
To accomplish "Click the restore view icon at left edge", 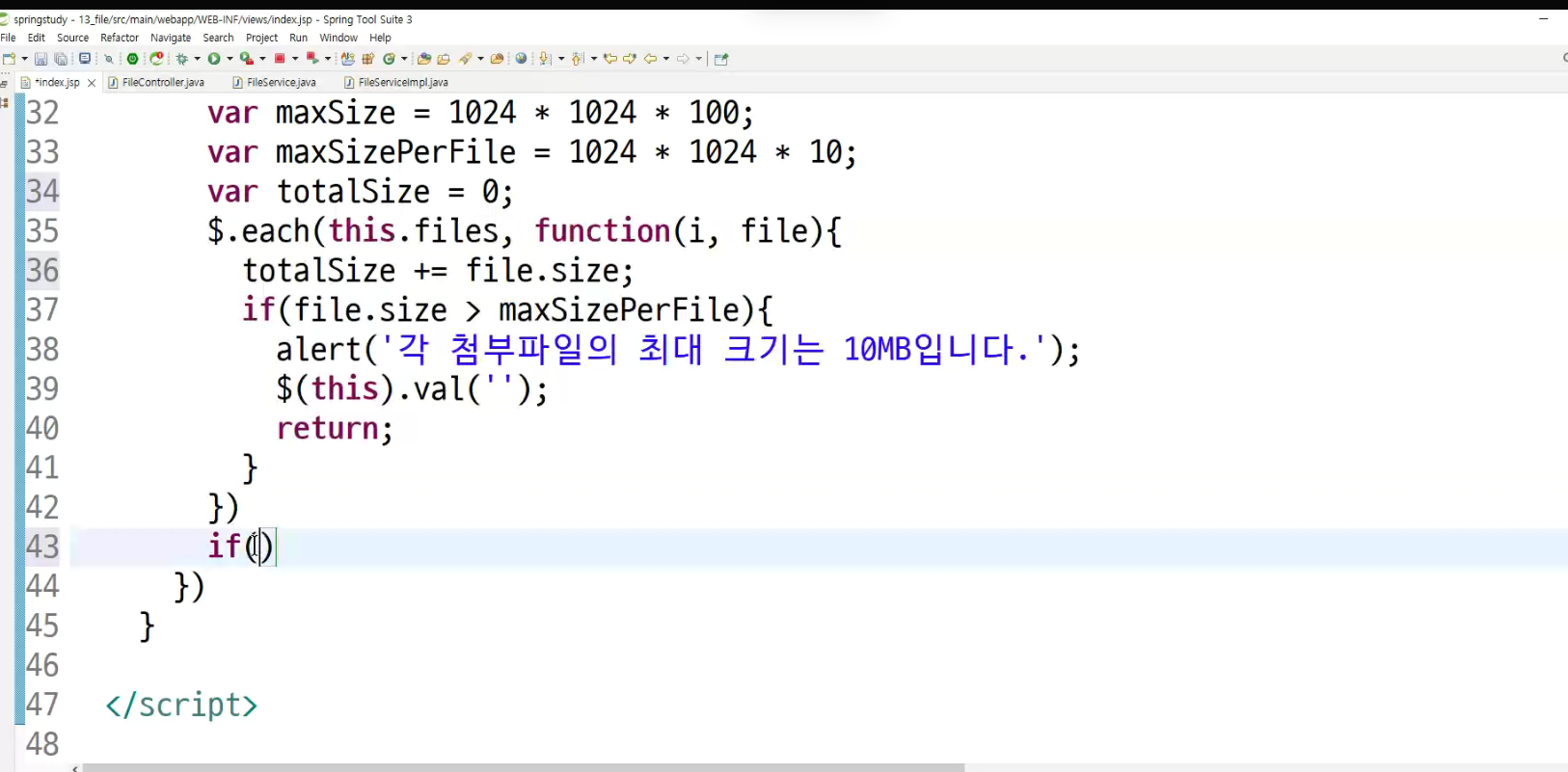I will tap(4, 85).
